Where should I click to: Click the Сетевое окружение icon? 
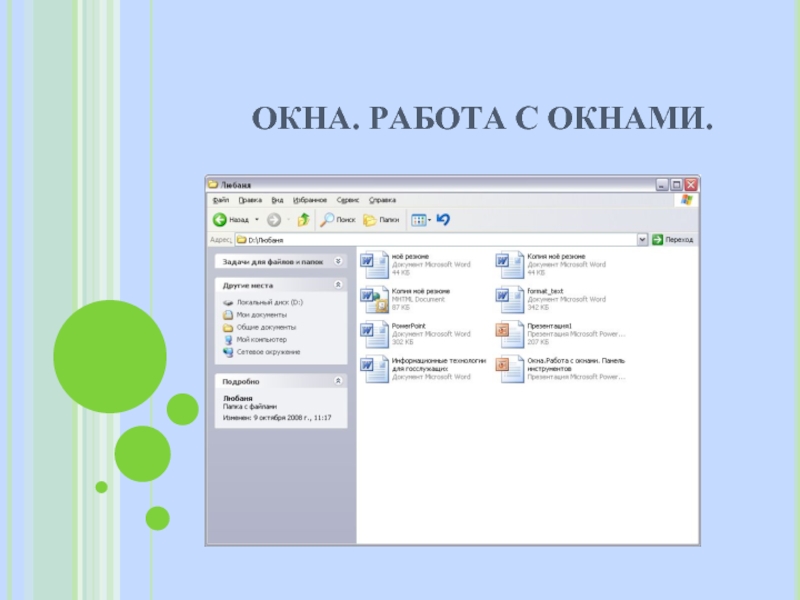point(228,352)
